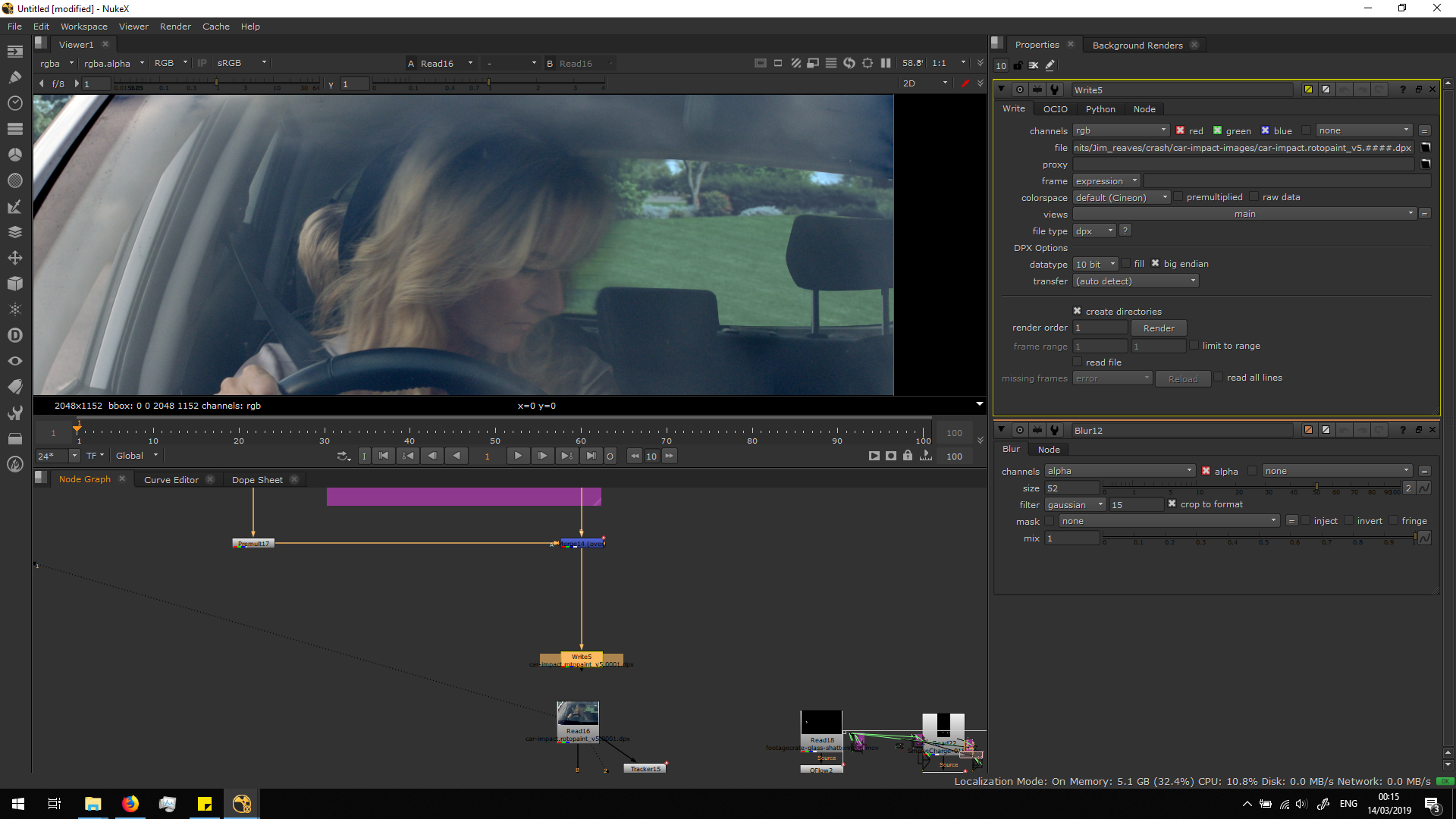Click the Render button in Write5
Screen dimensions: 1456x819
click(1158, 328)
